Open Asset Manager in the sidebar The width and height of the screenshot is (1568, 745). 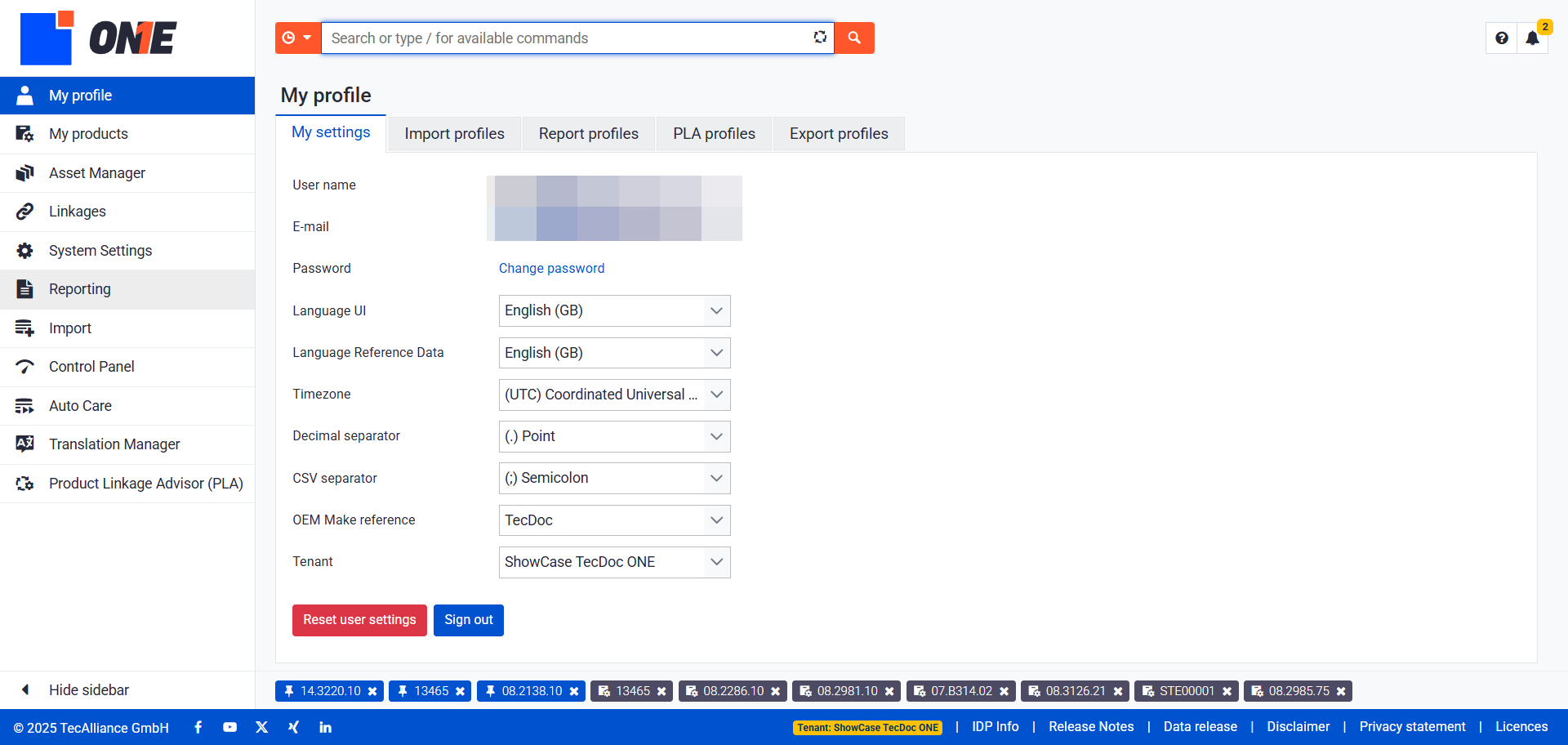[127, 173]
